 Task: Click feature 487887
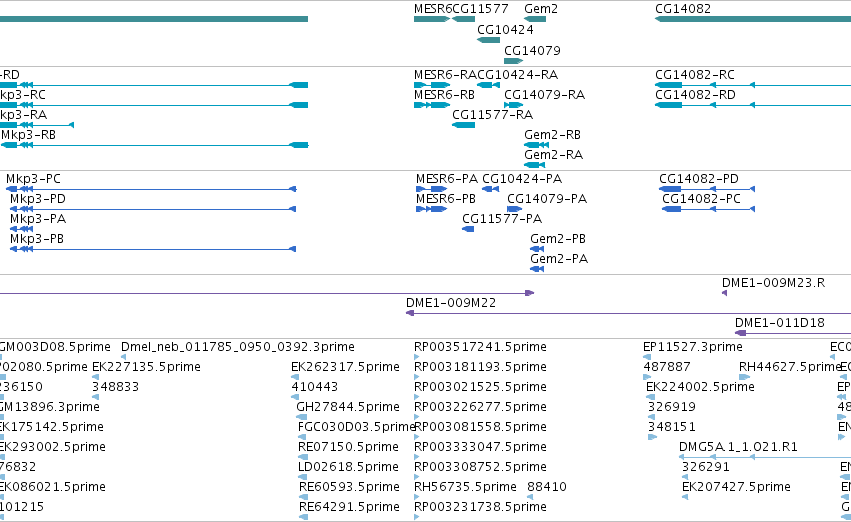coord(647,377)
